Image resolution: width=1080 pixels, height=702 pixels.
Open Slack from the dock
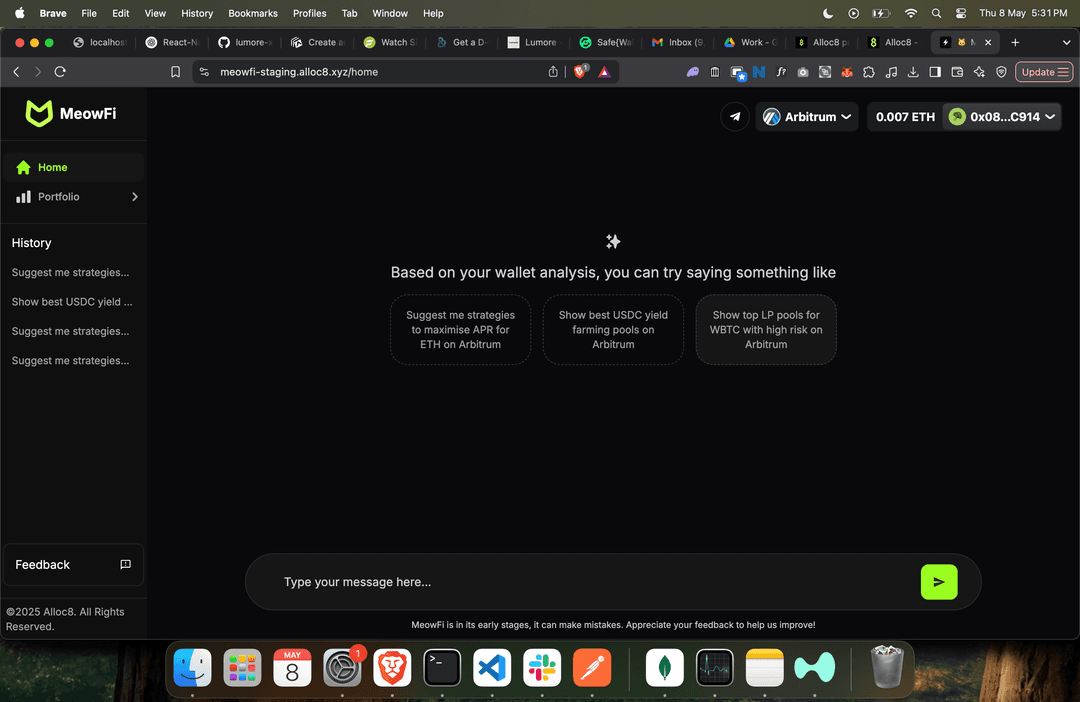[542, 667]
